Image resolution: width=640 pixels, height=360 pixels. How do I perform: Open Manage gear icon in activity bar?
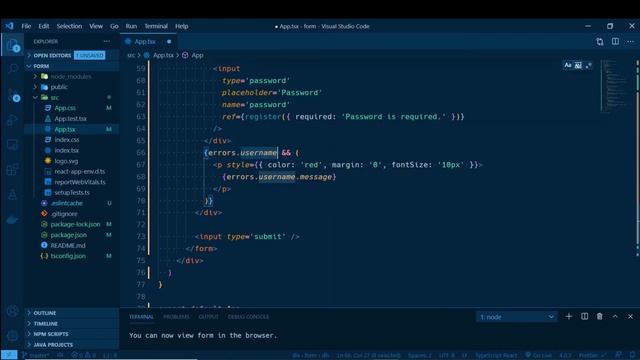pyautogui.click(x=13, y=336)
